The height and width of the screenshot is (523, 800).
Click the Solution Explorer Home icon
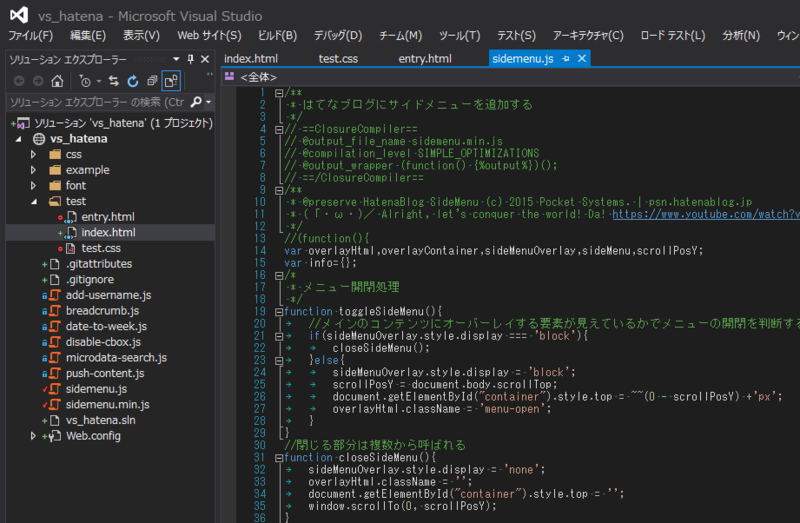(x=57, y=81)
